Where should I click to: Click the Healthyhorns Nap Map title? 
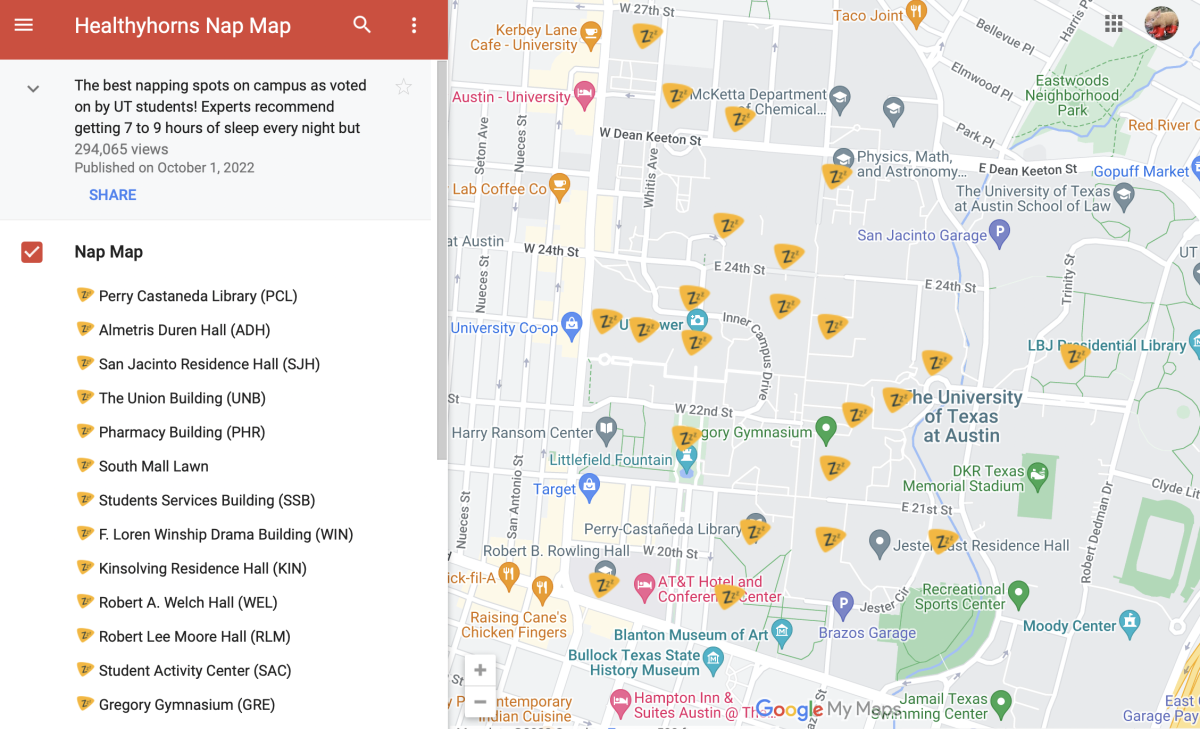pos(183,26)
